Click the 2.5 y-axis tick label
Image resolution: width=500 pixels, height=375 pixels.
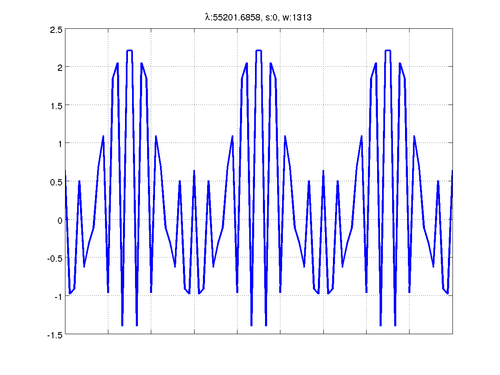[x=56, y=30]
